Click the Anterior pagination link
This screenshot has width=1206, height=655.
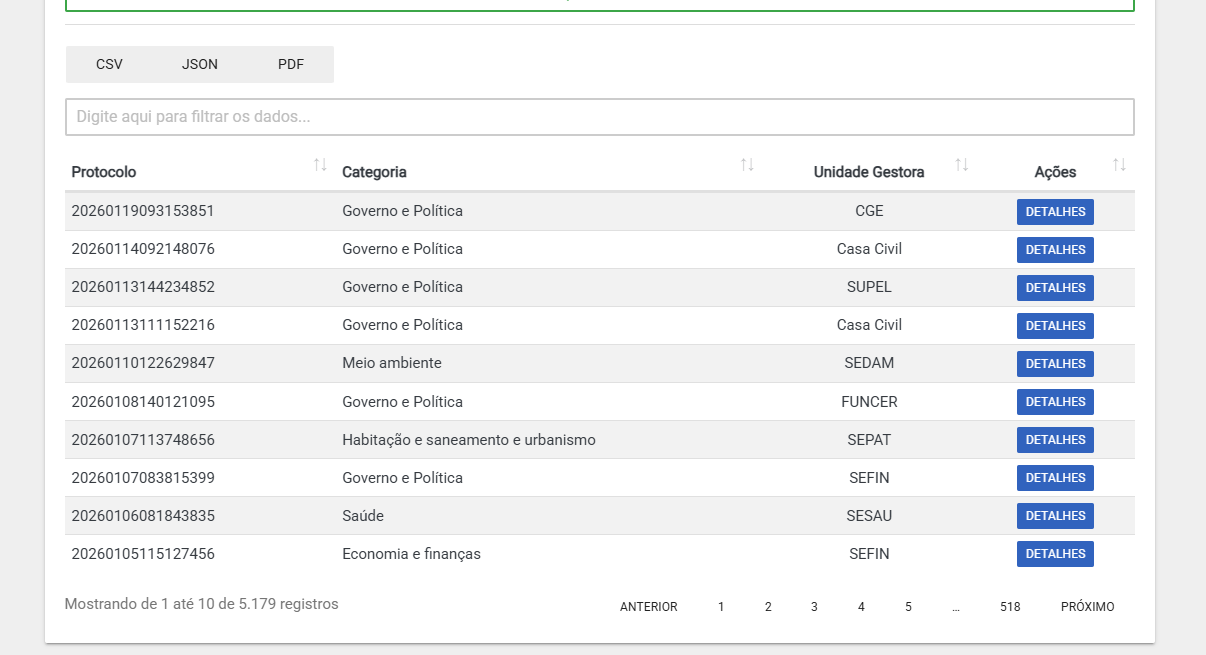coord(648,607)
